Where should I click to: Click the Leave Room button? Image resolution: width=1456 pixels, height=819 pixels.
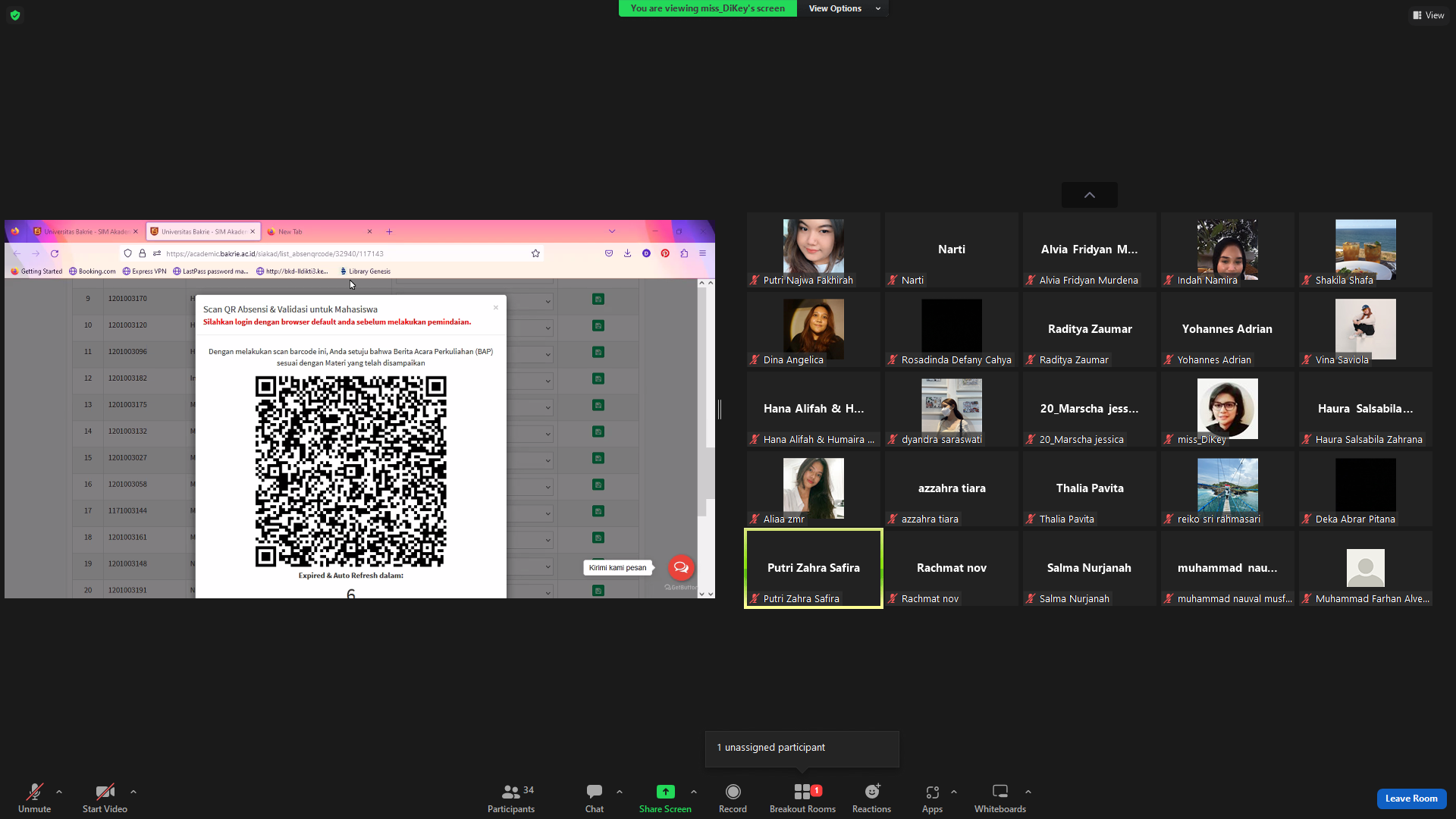tap(1411, 799)
